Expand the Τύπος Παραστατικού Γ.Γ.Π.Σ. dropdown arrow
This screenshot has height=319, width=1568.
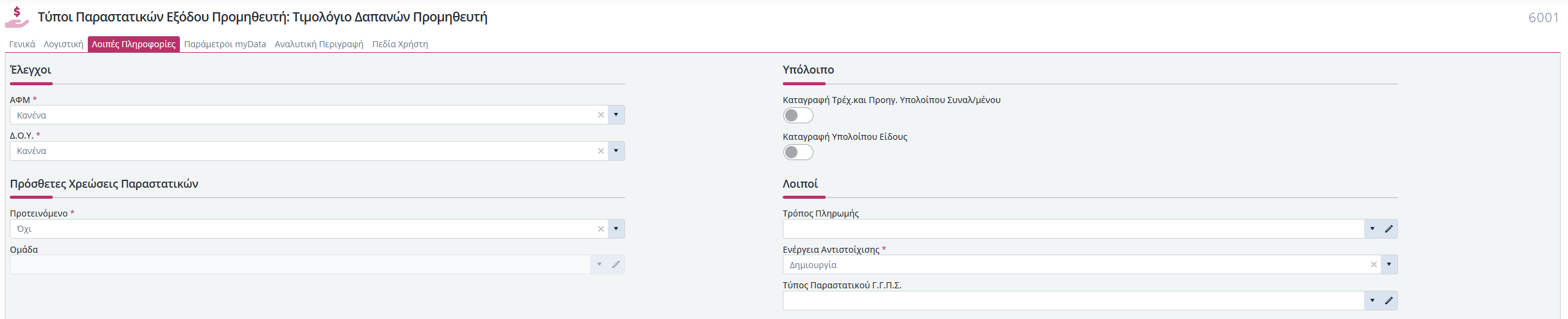[x=1372, y=301]
